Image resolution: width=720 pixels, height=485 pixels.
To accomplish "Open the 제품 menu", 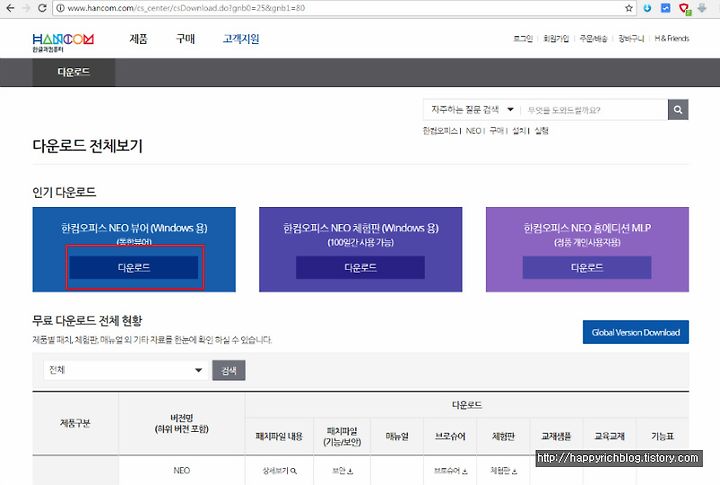I will (x=138, y=39).
